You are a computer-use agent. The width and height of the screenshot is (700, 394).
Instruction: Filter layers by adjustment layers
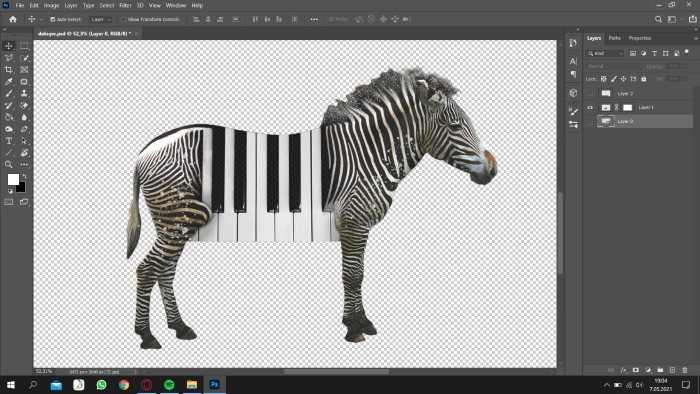tap(643, 54)
